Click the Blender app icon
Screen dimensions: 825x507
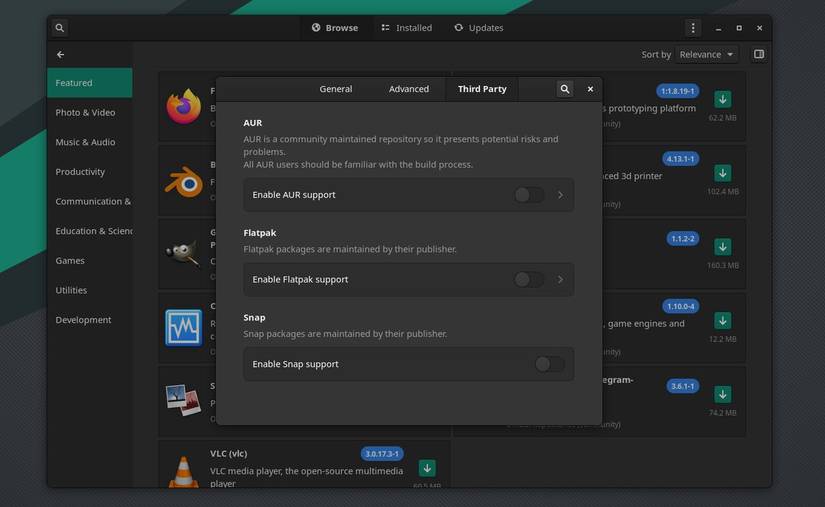click(184, 182)
